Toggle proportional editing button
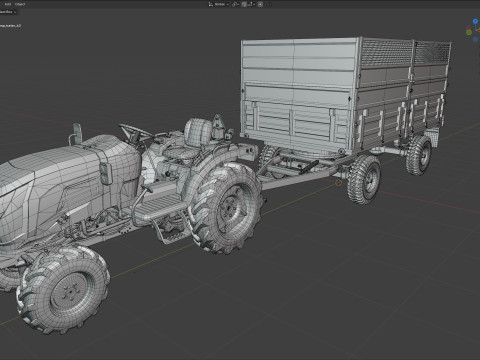The image size is (480, 360). pos(260,4)
